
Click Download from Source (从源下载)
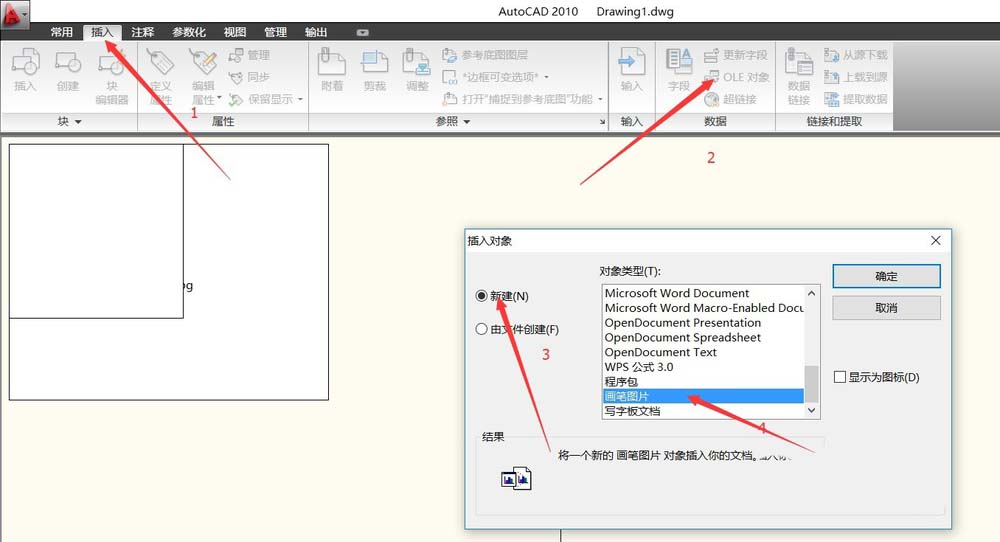click(855, 55)
